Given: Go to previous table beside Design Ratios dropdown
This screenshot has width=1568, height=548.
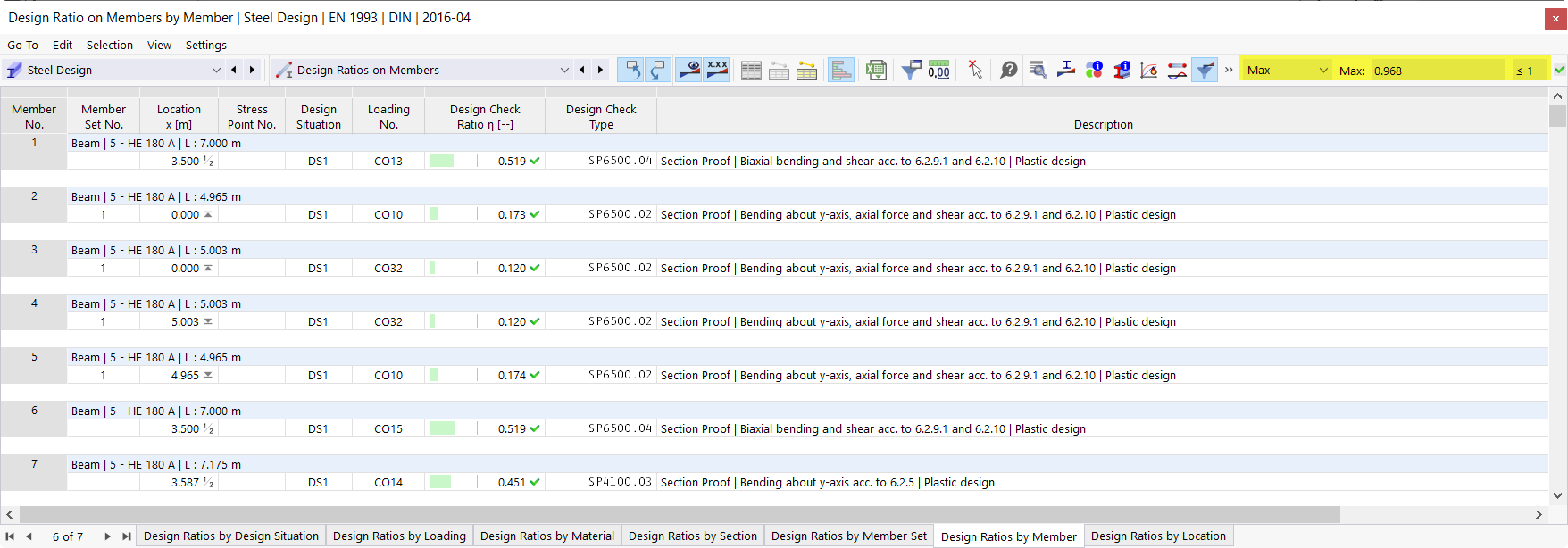Looking at the screenshot, I should tap(582, 70).
